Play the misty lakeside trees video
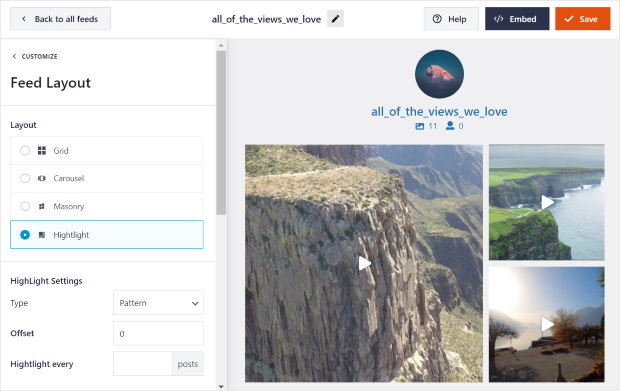Image resolution: width=620 pixels, height=391 pixels. coord(547,324)
